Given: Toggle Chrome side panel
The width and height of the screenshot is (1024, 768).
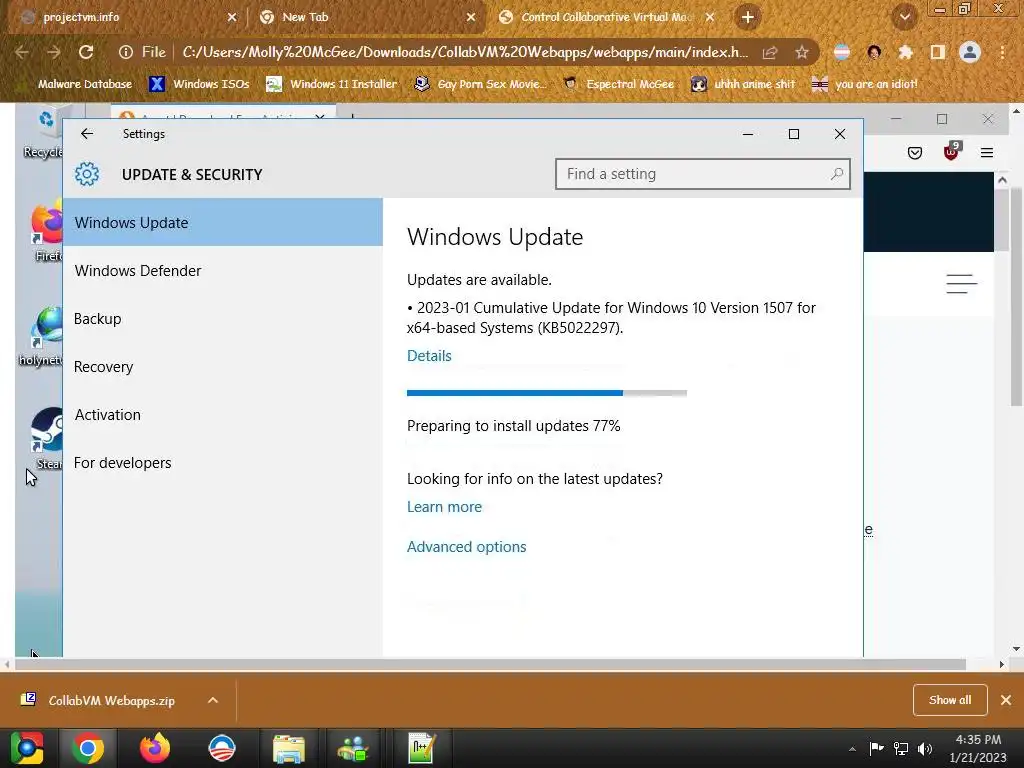Looking at the screenshot, I should pos(937,52).
